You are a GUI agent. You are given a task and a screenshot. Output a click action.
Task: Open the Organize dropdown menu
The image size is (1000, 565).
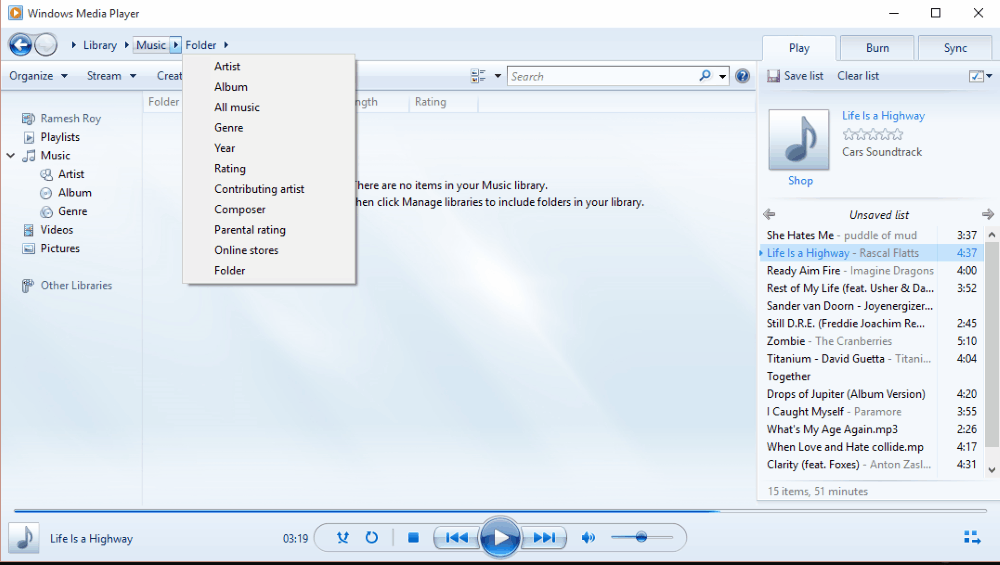click(38, 76)
